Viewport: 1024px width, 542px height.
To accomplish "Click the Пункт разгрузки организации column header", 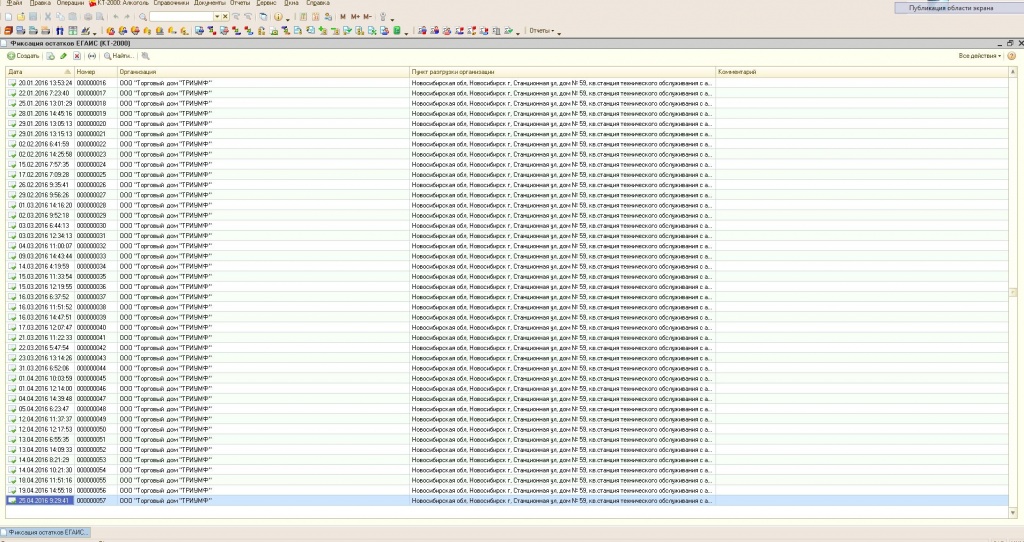I will point(562,72).
